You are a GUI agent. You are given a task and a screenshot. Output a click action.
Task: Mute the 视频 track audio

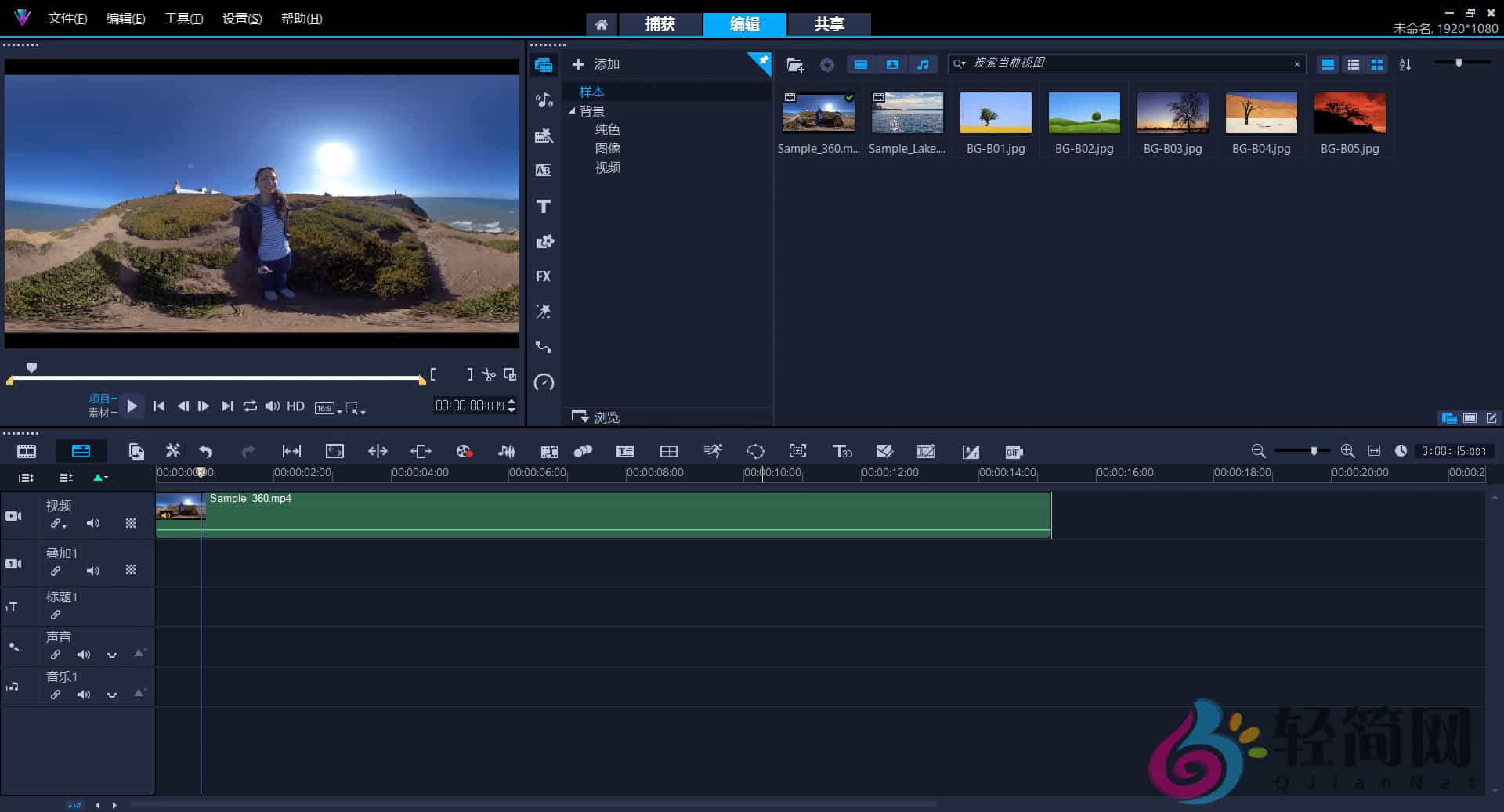[93, 523]
